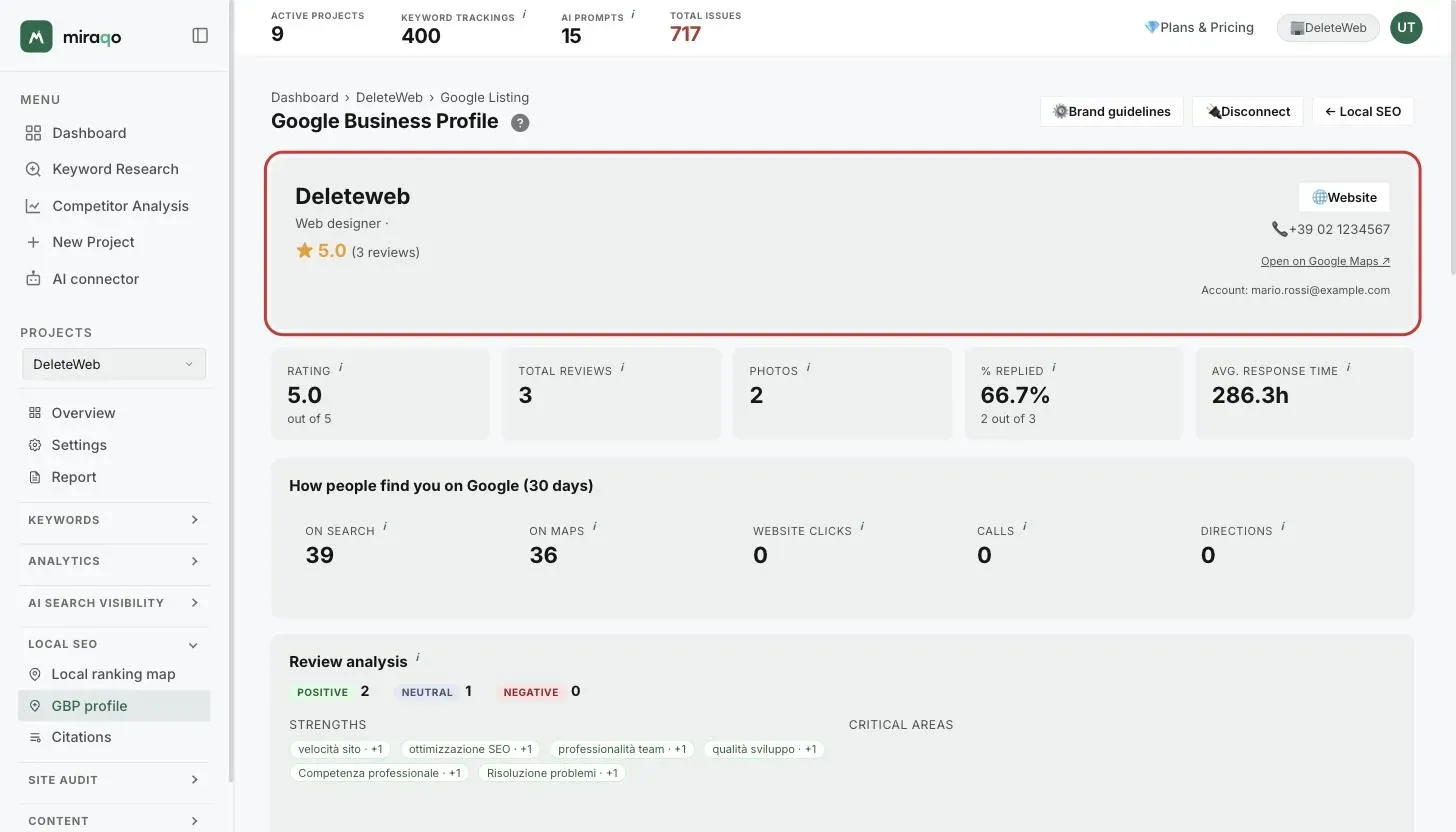Click the Photos info icon
Screen dimensions: 1456x832
(808, 367)
